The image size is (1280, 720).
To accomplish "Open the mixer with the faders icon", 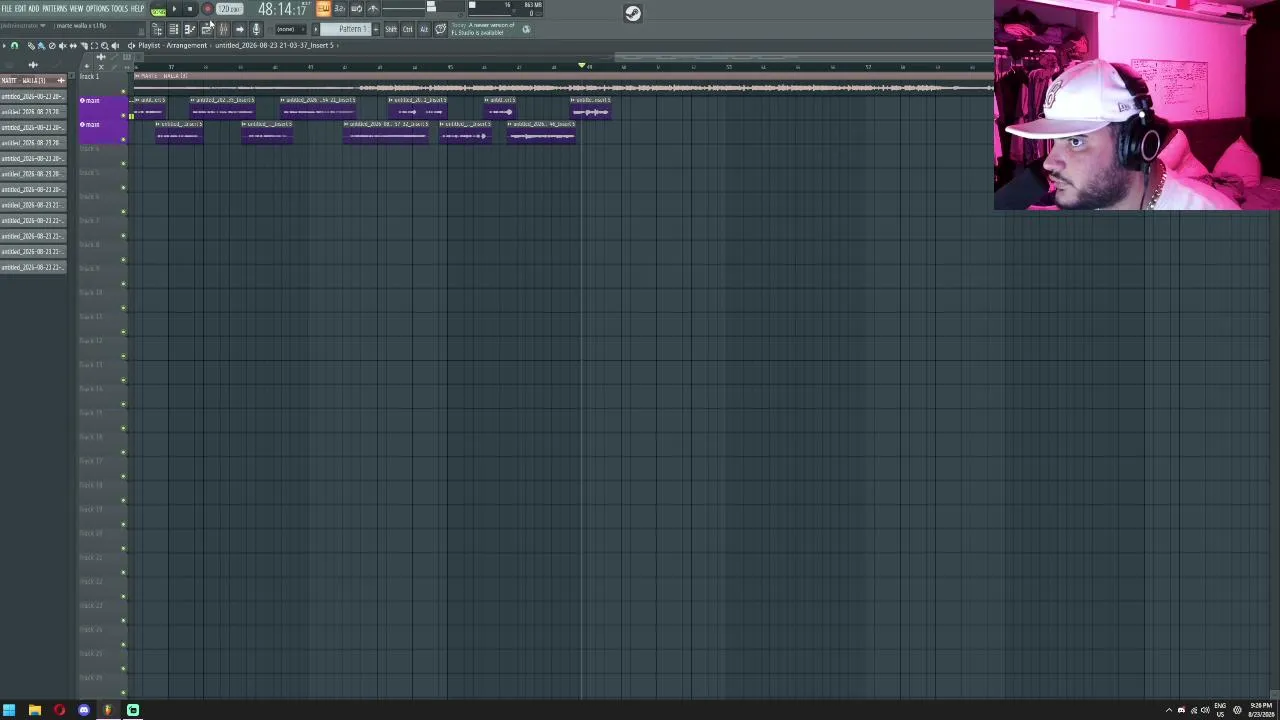I will tap(223, 29).
